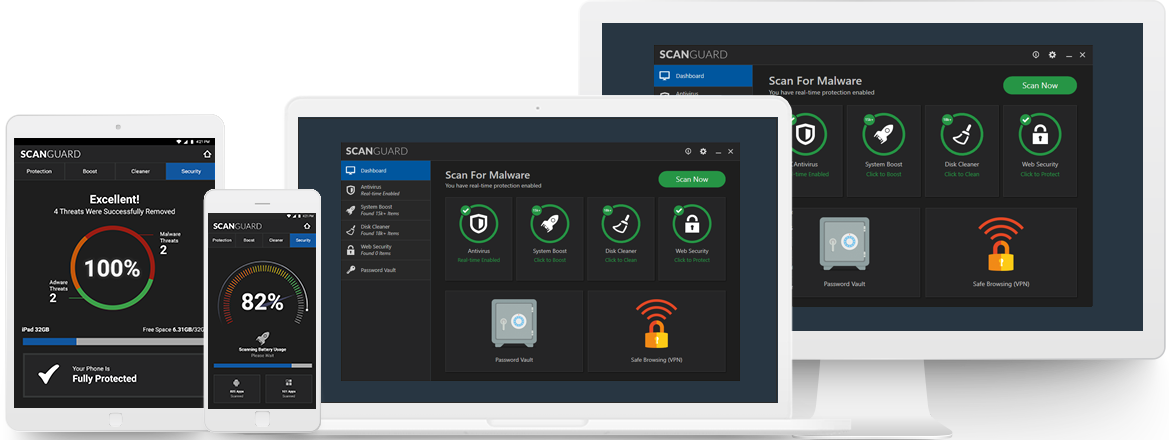
Task: Select System Boost in the laptop sidebar
Action: tap(385, 210)
